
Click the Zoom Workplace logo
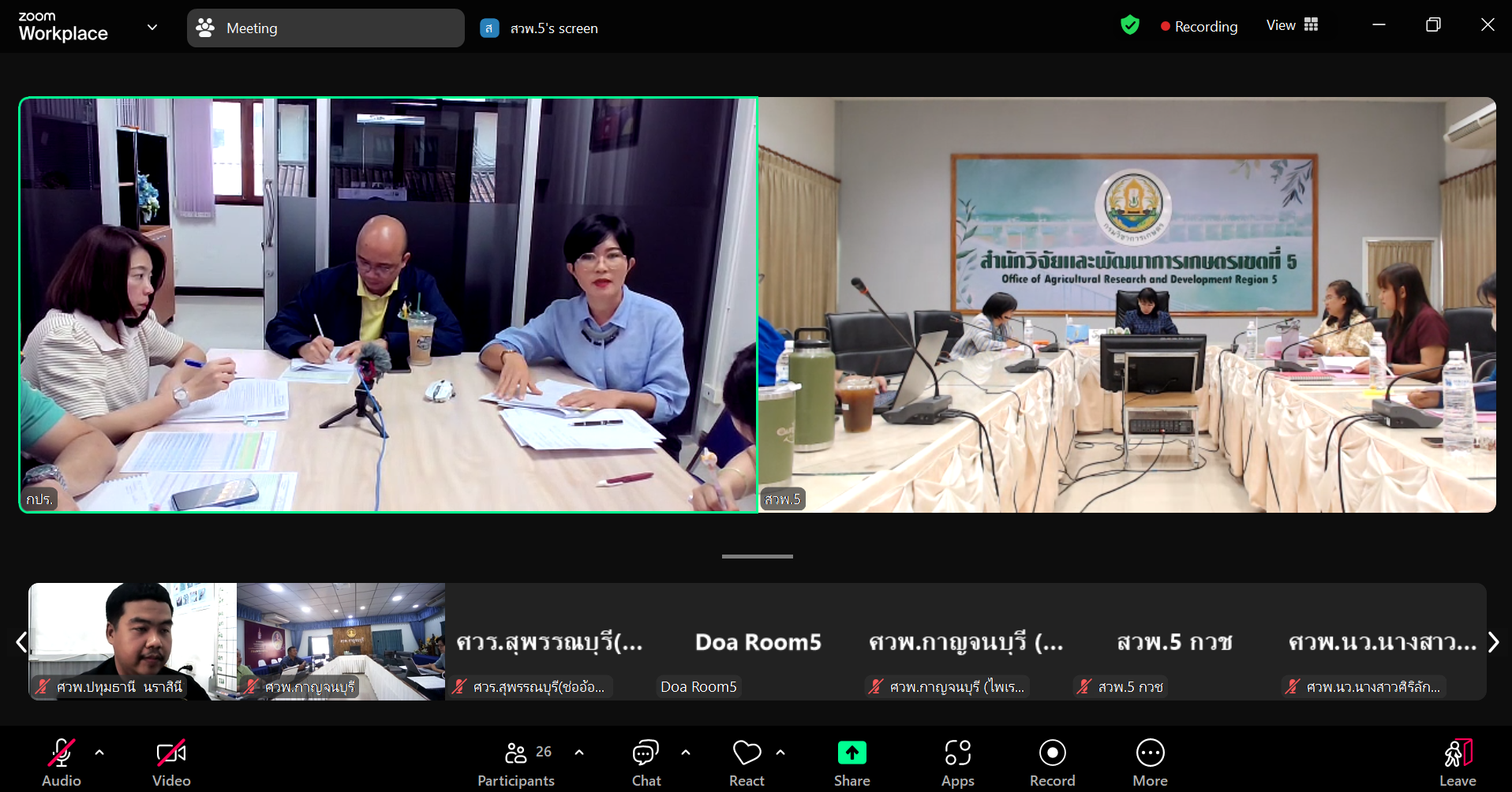coord(63,27)
